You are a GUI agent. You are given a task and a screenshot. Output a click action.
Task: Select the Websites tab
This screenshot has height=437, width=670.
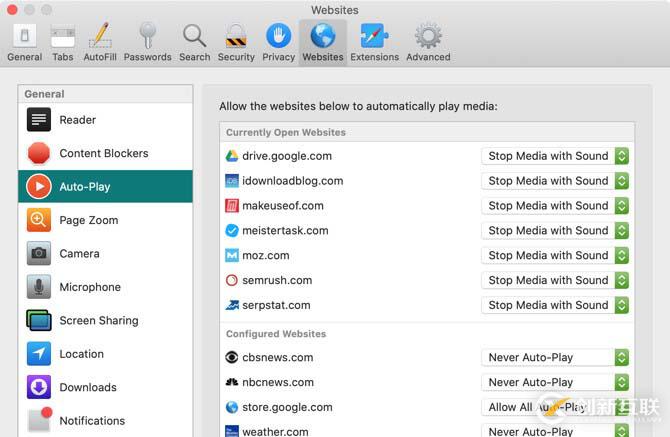coord(322,42)
